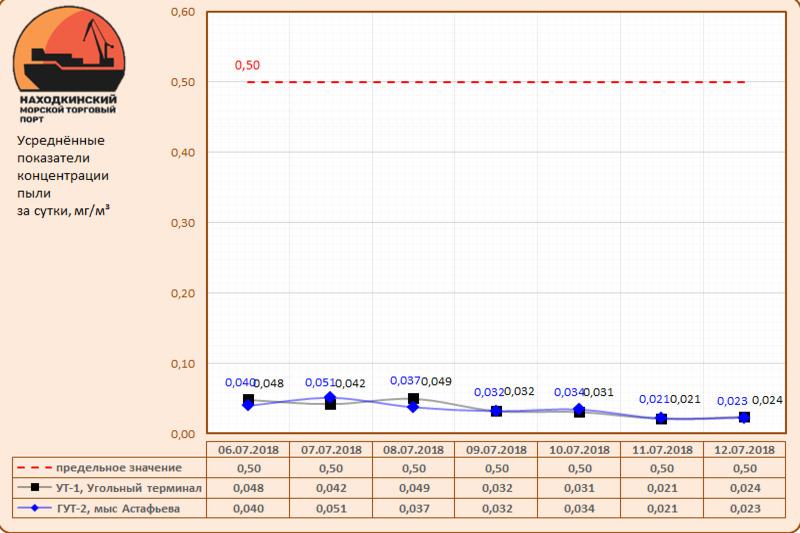The height and width of the screenshot is (533, 800).
Task: Click the black square legend marker for УТ-1
Action: [35, 488]
